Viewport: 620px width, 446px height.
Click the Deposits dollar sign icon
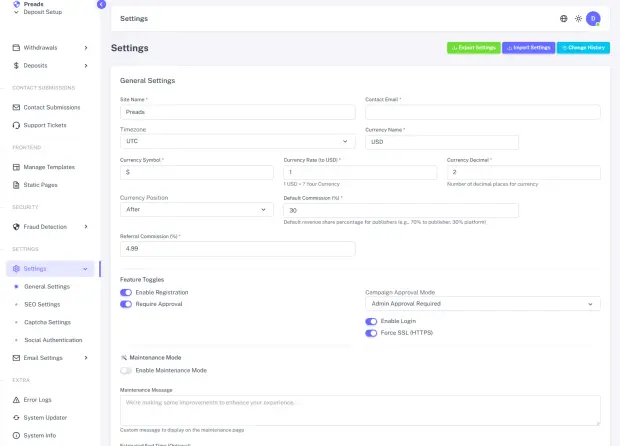(x=16, y=65)
